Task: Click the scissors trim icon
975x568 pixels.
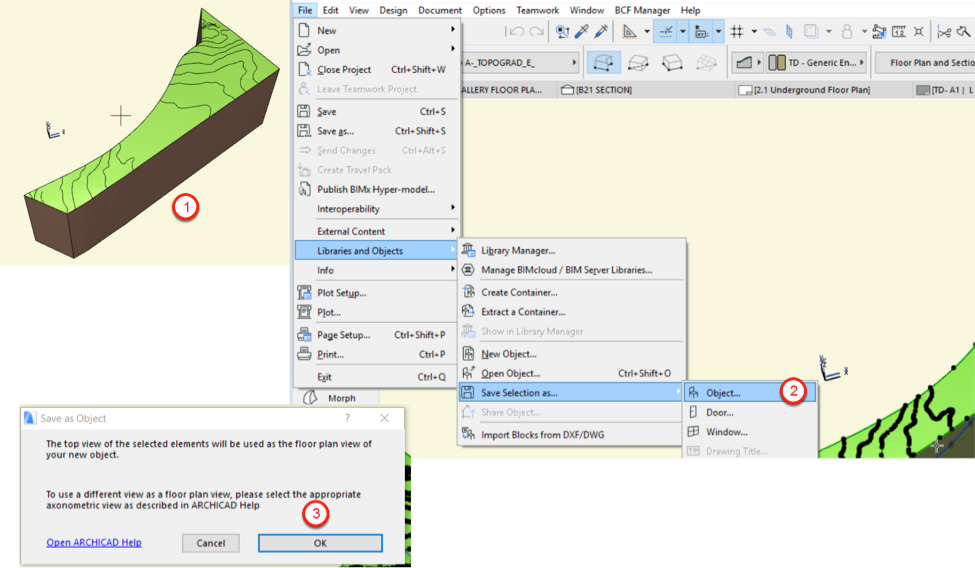Action: [944, 31]
